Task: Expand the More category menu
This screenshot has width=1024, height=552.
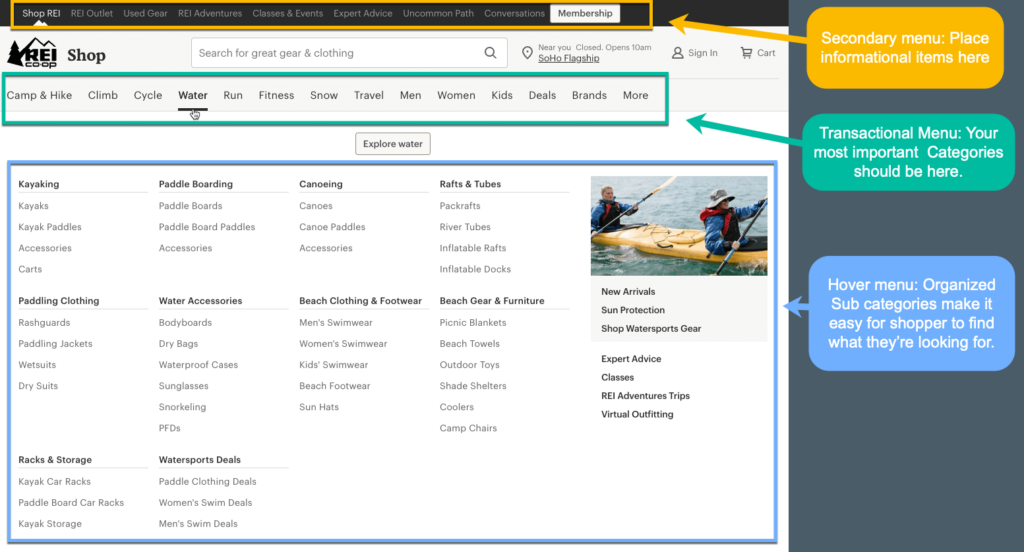Action: coord(635,96)
